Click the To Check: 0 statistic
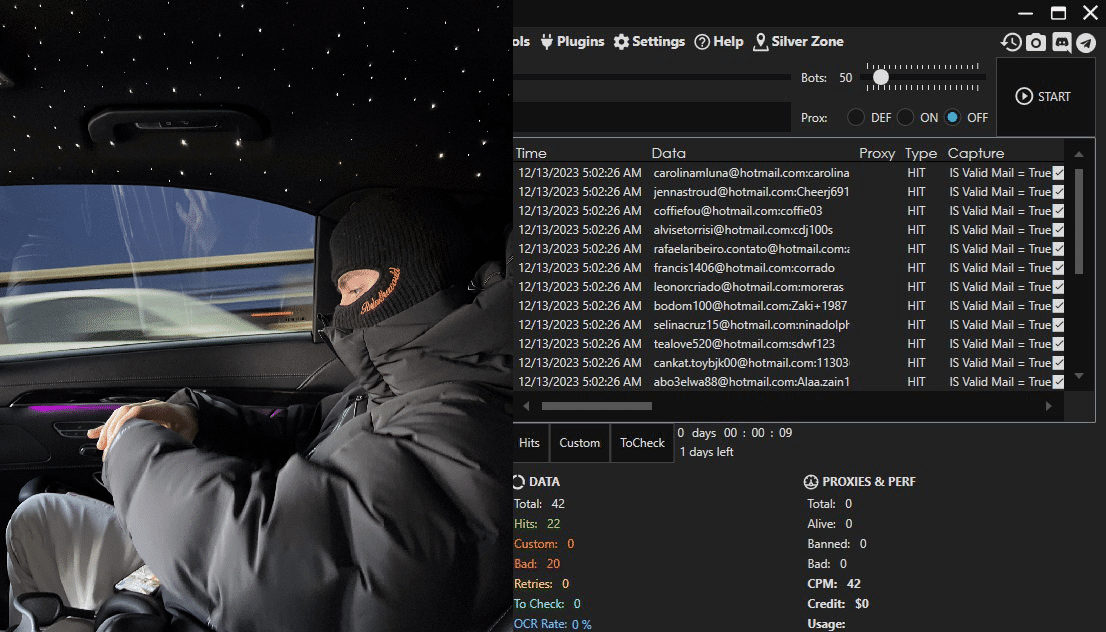The width and height of the screenshot is (1106, 632). click(x=547, y=604)
